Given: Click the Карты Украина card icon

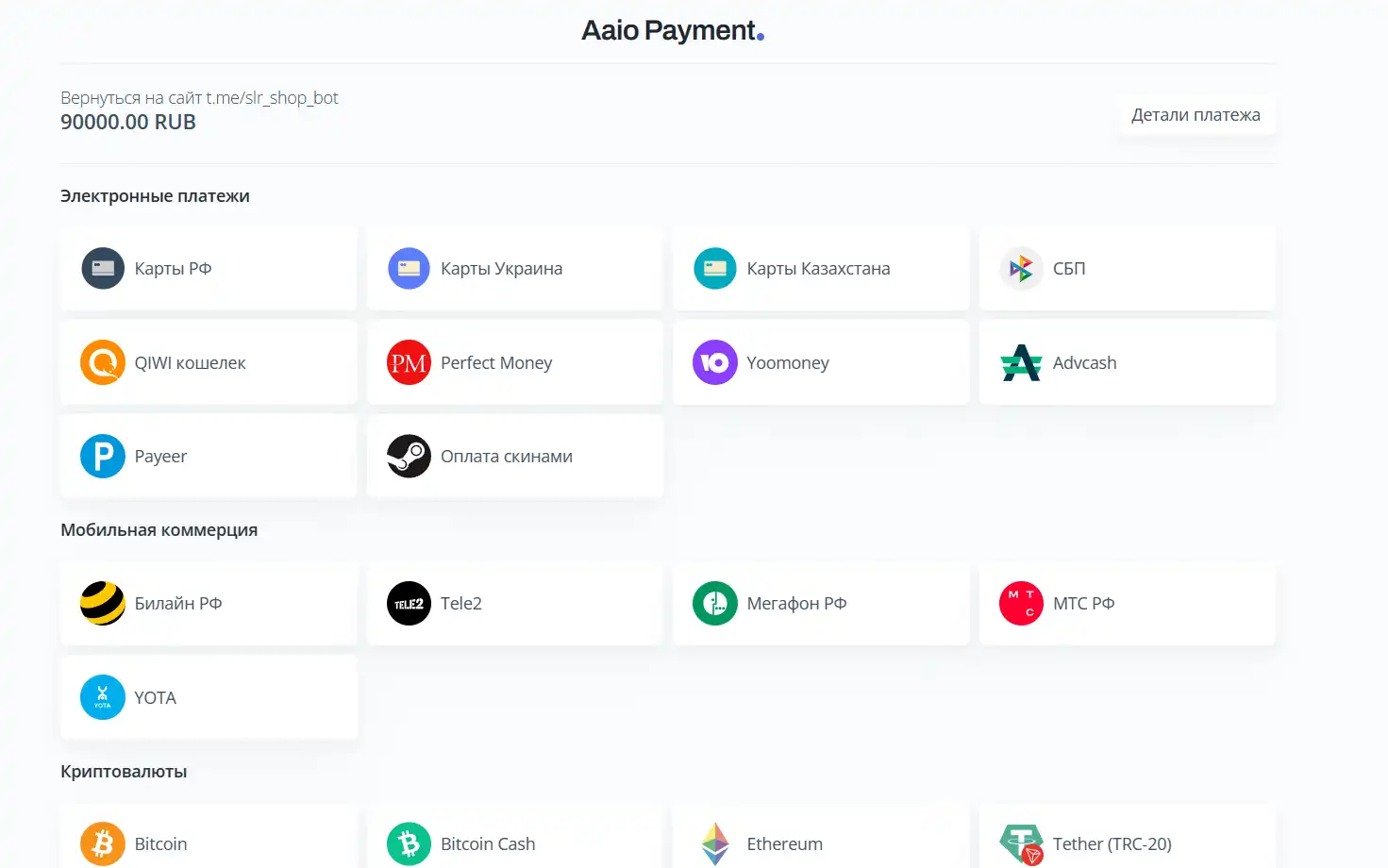Looking at the screenshot, I should point(409,269).
